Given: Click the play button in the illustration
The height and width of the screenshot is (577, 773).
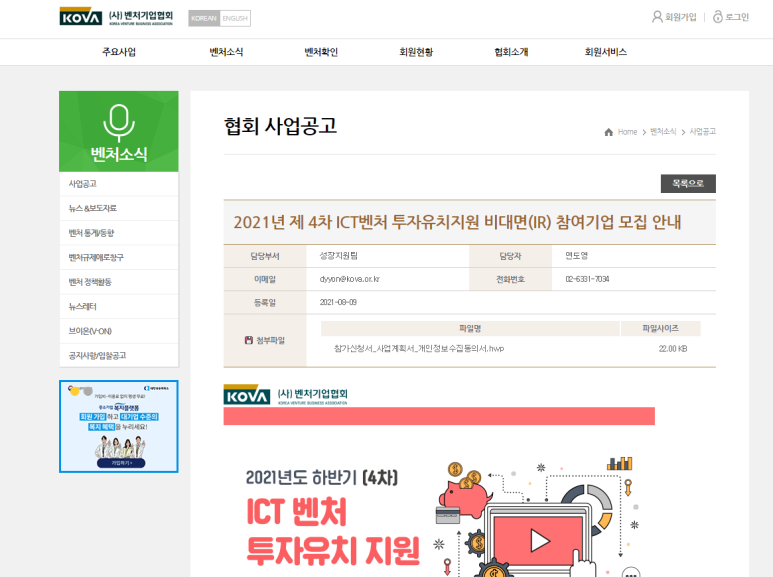Looking at the screenshot, I should (539, 541).
